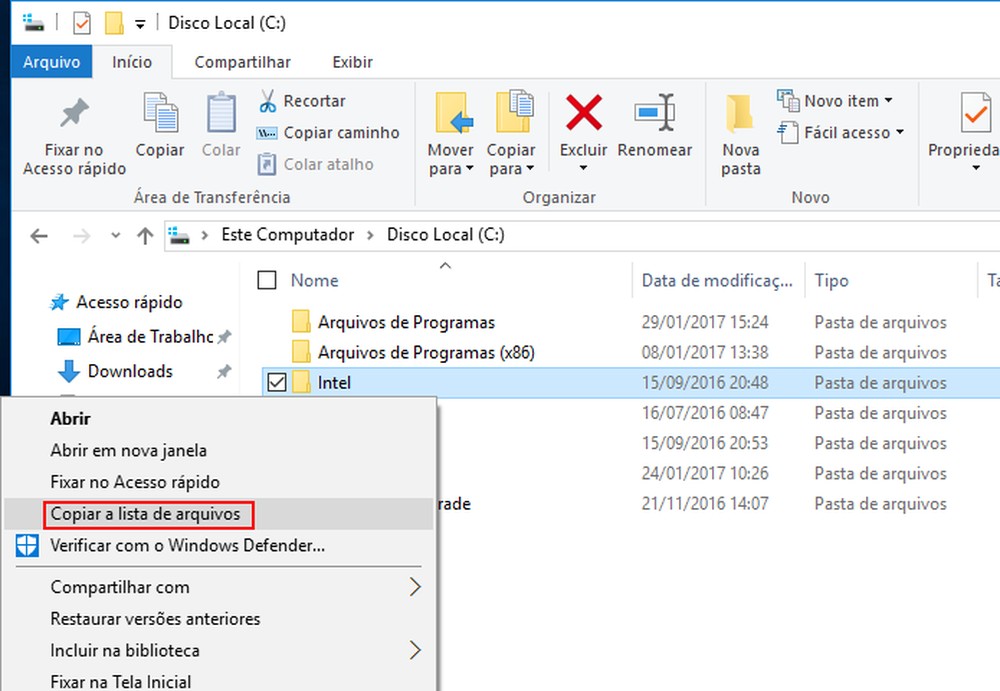Unpin Área de Trabalho pin icon
Screen dimensions: 1000x691
pos(224,337)
